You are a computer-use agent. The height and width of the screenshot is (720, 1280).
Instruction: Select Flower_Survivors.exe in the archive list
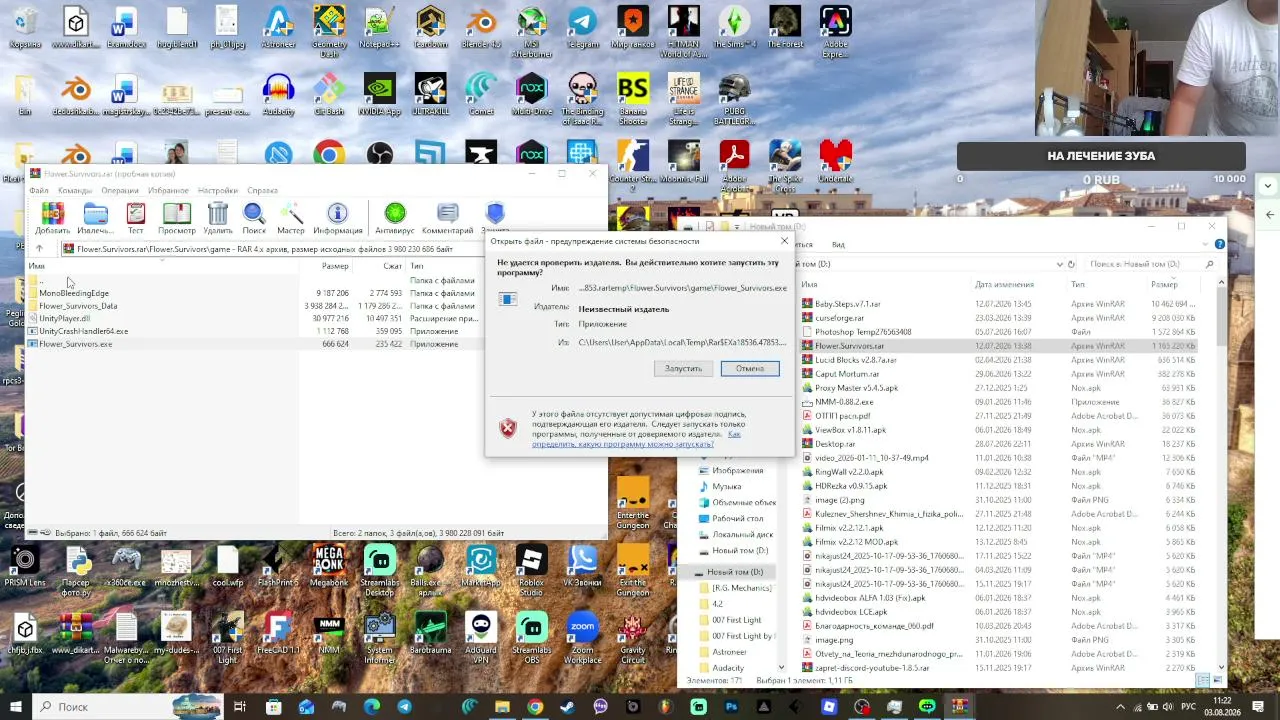pos(75,344)
